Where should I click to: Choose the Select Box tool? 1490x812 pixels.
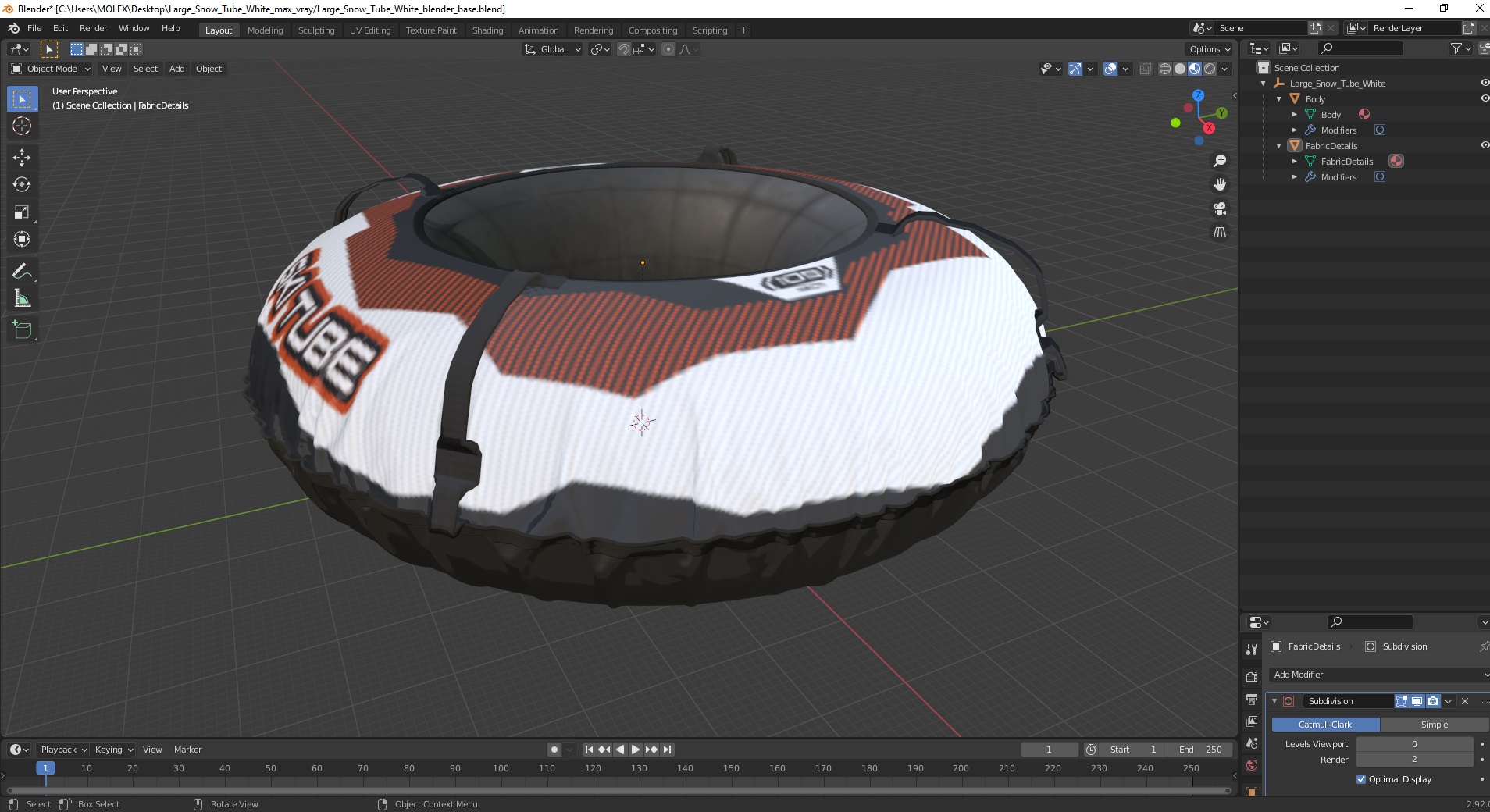click(22, 98)
